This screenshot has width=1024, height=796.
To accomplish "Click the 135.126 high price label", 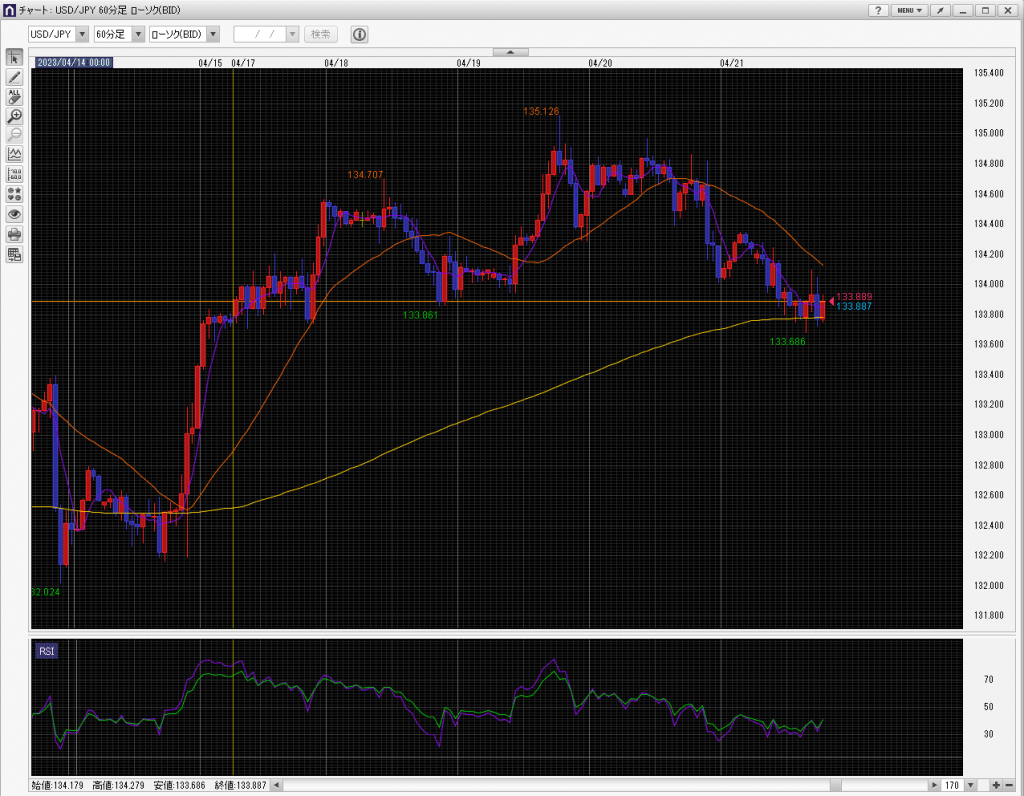I will 541,112.
